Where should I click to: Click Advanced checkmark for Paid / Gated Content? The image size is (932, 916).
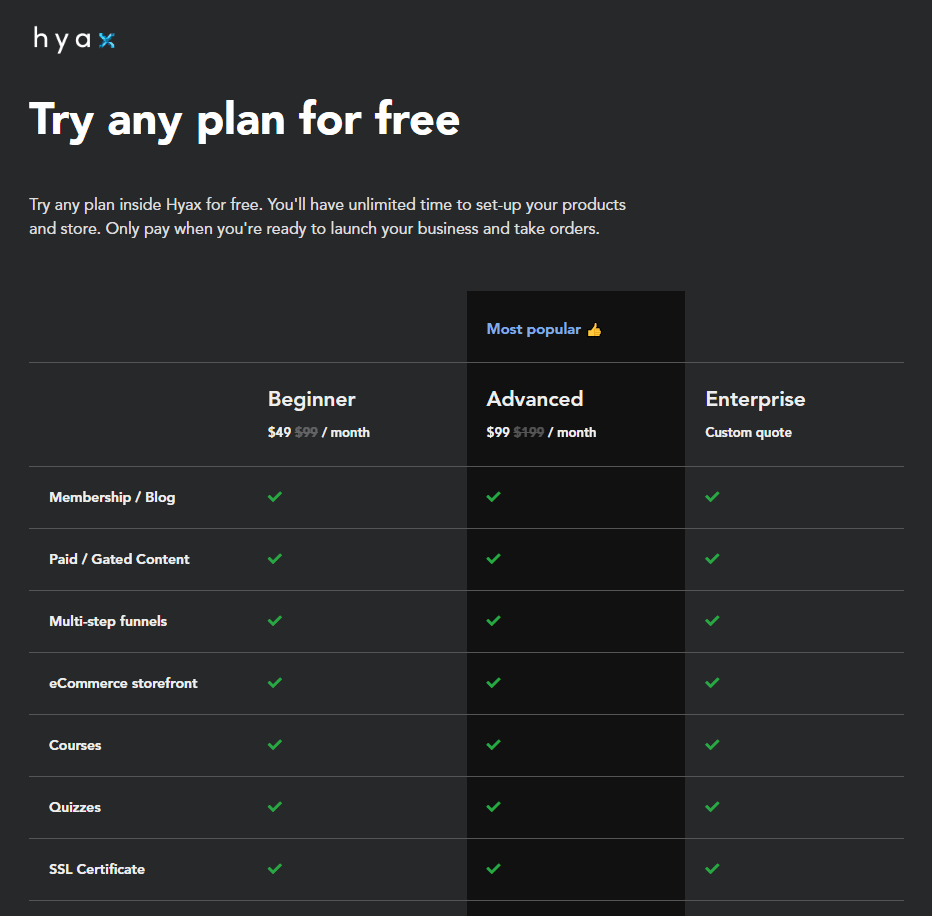click(493, 559)
